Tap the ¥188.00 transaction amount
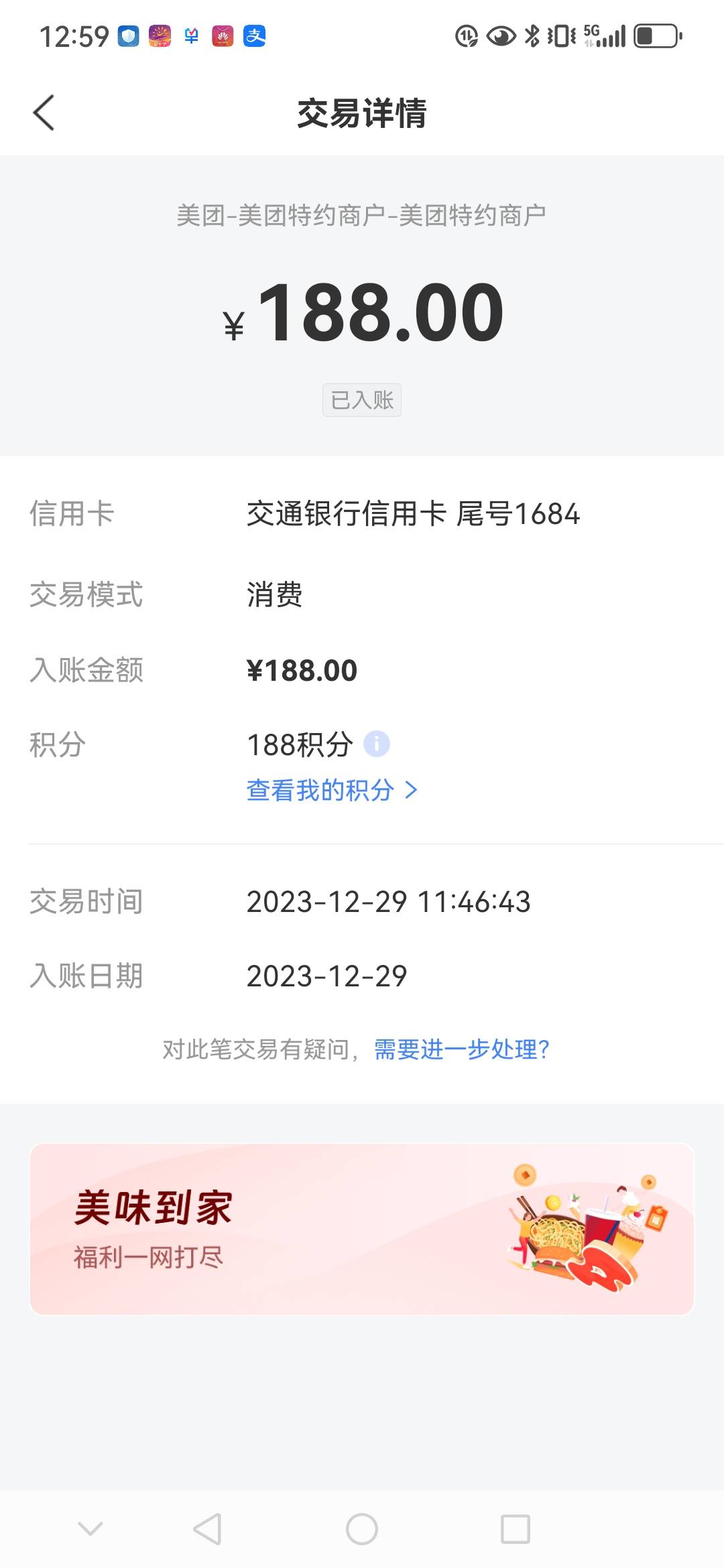Viewport: 724px width, 1568px height. click(x=363, y=312)
